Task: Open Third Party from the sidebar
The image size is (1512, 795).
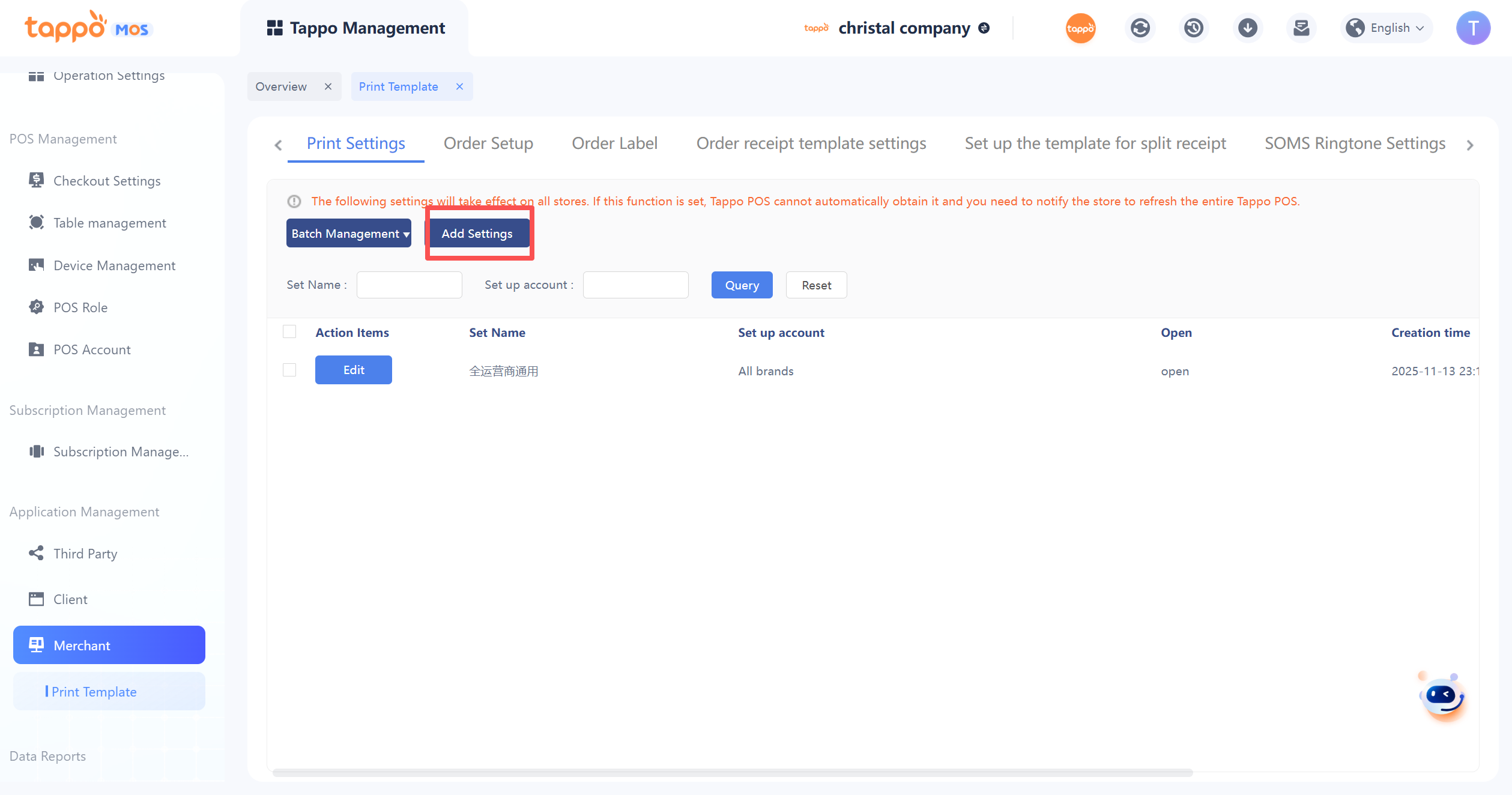Action: click(85, 554)
